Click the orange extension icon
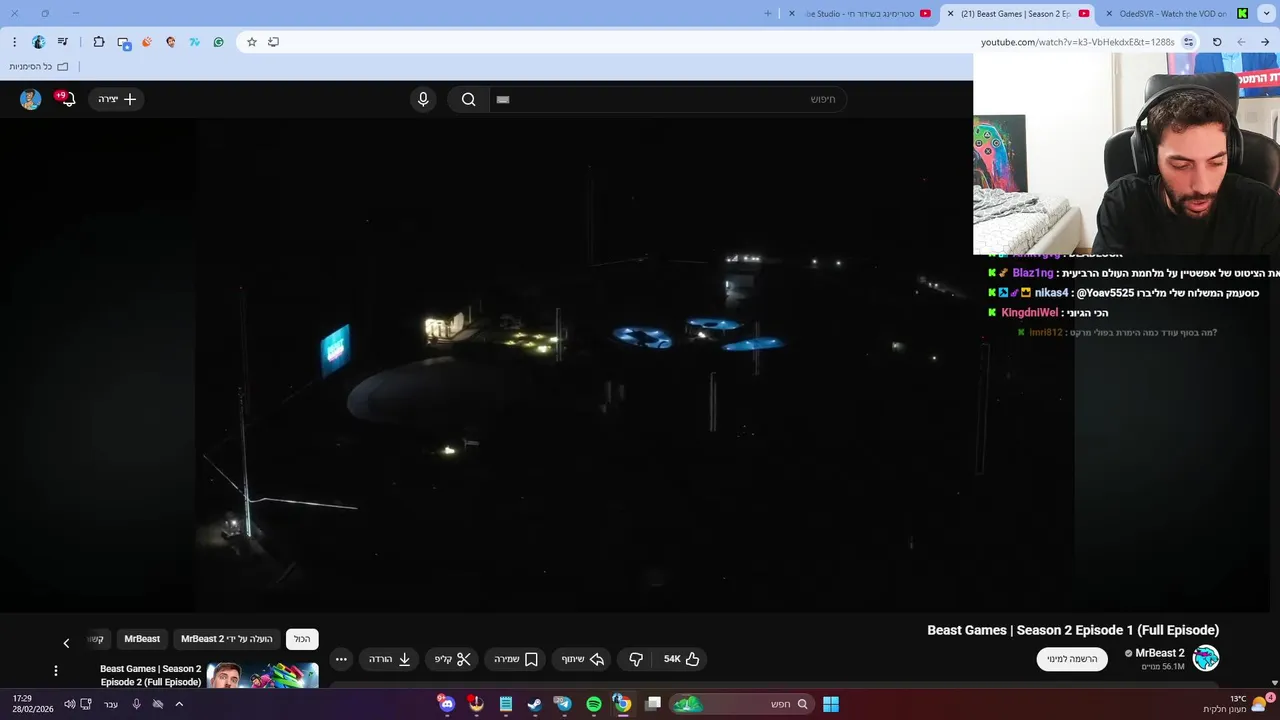 point(147,42)
